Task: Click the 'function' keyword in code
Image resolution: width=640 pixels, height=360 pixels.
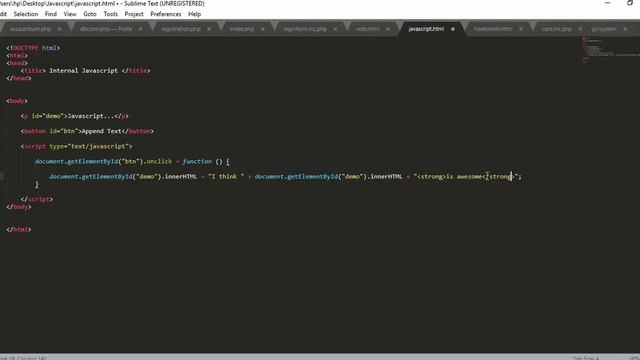Action: point(197,161)
